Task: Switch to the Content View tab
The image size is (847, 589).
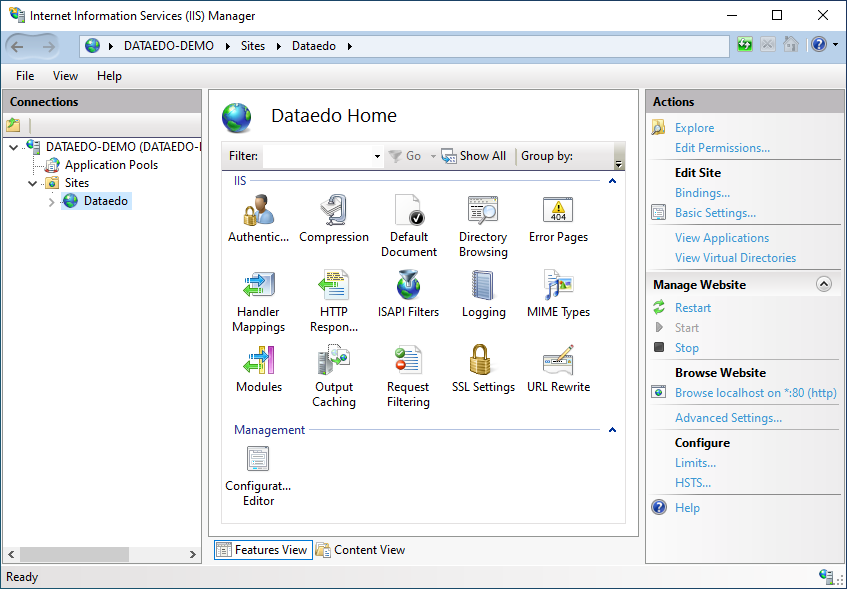Action: pos(360,550)
